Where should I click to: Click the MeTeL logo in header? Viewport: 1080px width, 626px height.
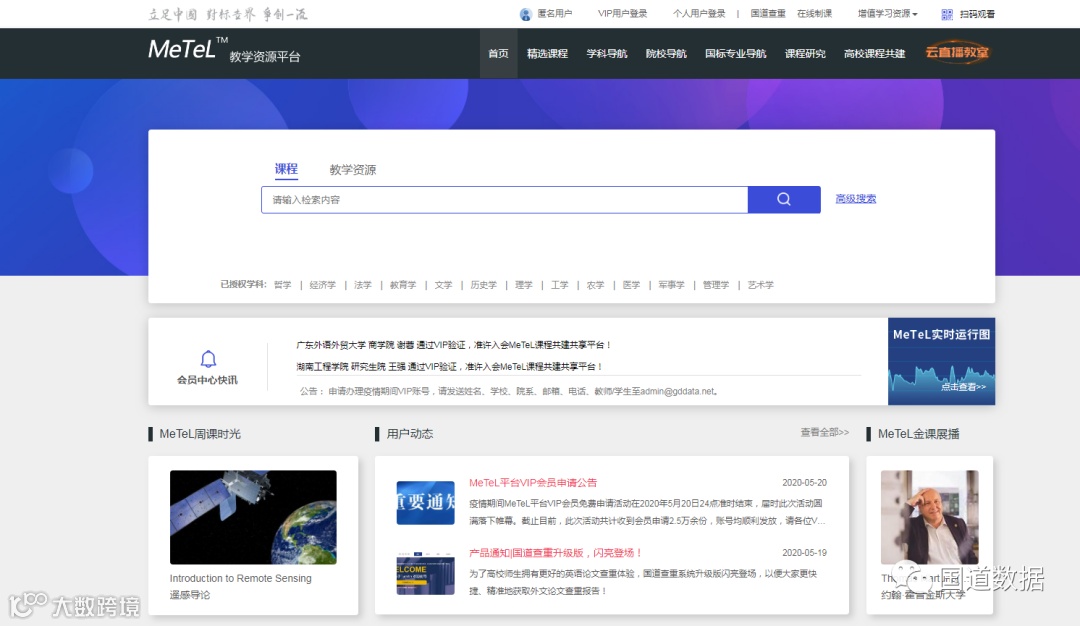pyautogui.click(x=188, y=49)
